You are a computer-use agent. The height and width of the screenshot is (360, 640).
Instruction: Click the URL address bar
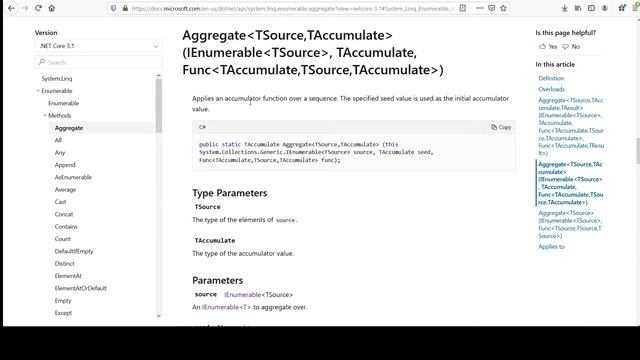[x=292, y=8]
